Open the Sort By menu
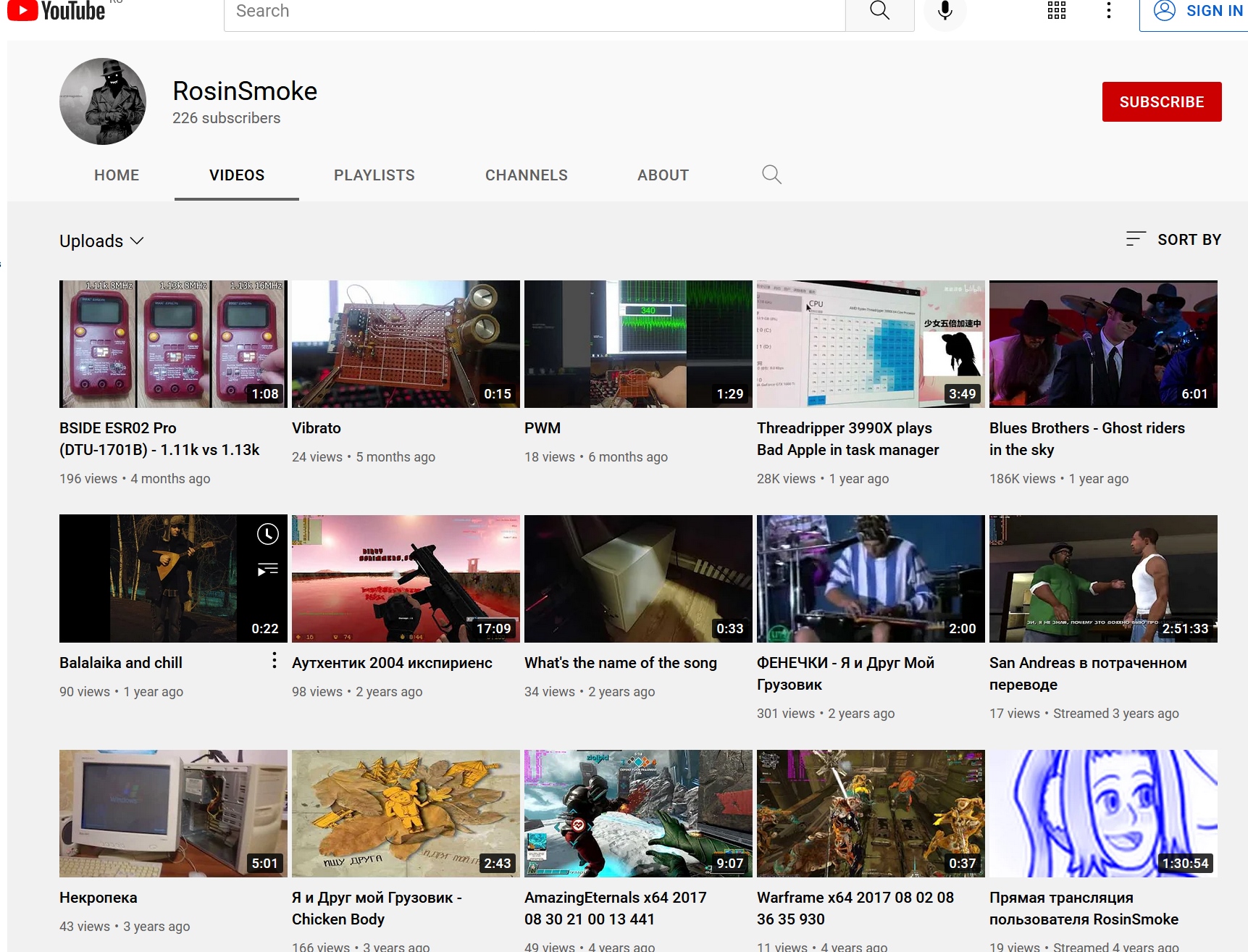Screen dimensions: 1248x952 coord(1173,239)
